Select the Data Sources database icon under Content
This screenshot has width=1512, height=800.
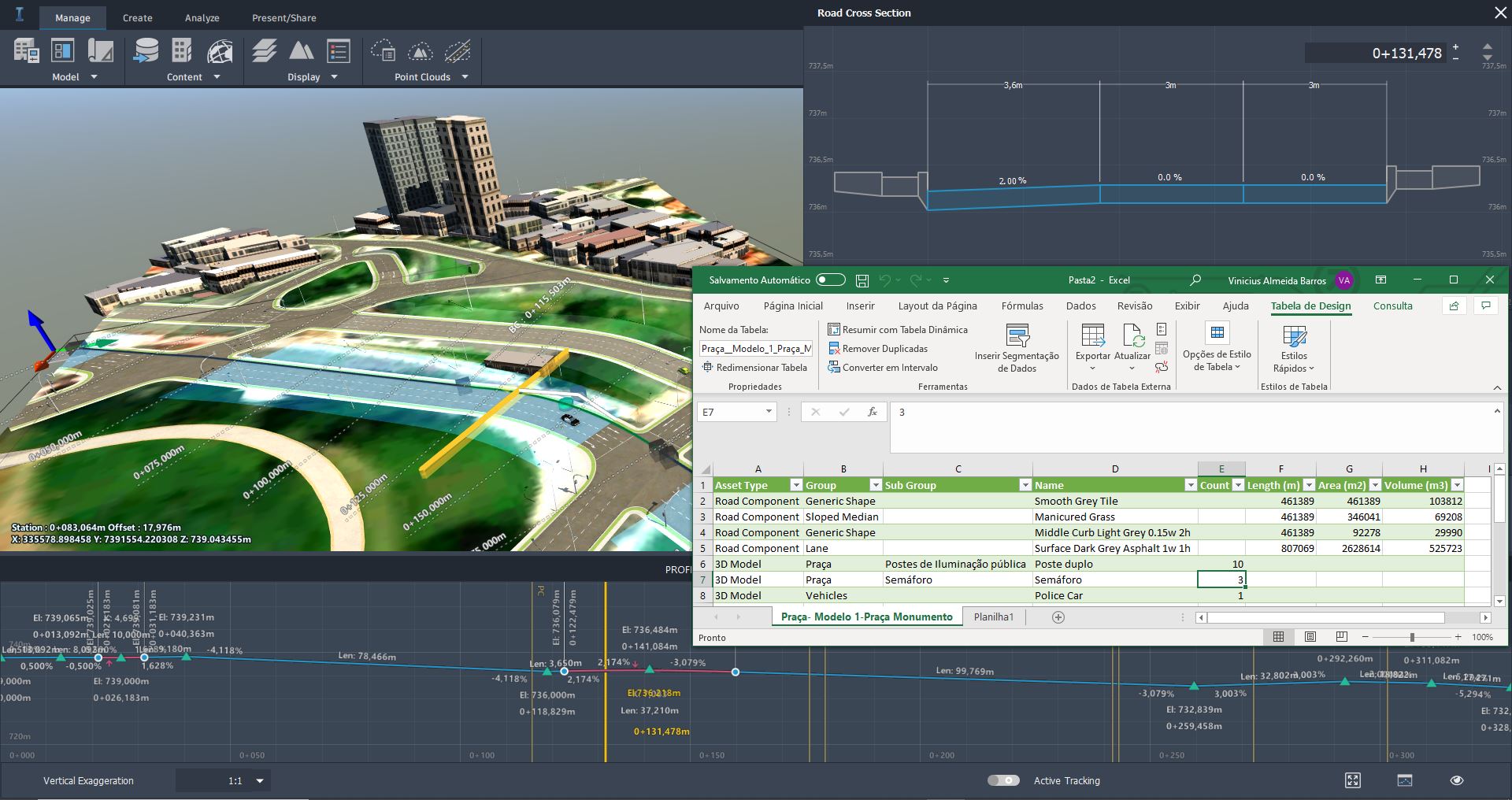146,50
